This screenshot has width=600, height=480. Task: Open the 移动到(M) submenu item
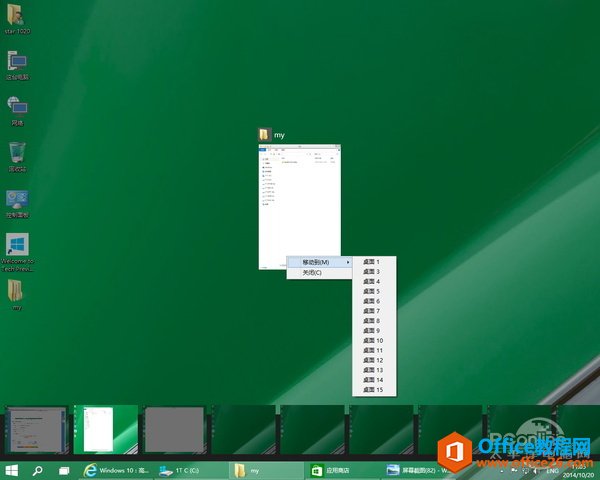(319, 262)
